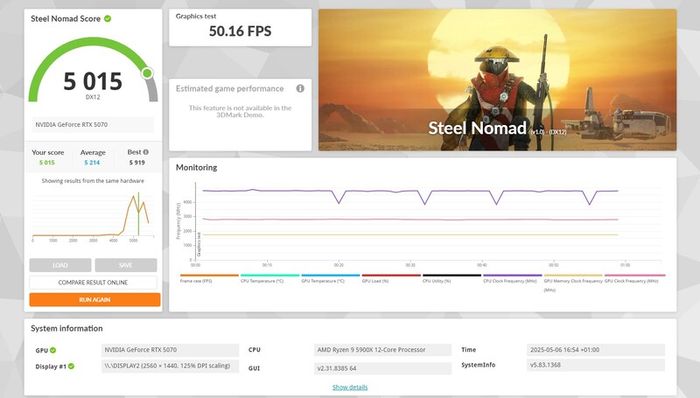
Task: Click the 'not available in the 3DMark Demo' message
Action: pos(240,111)
